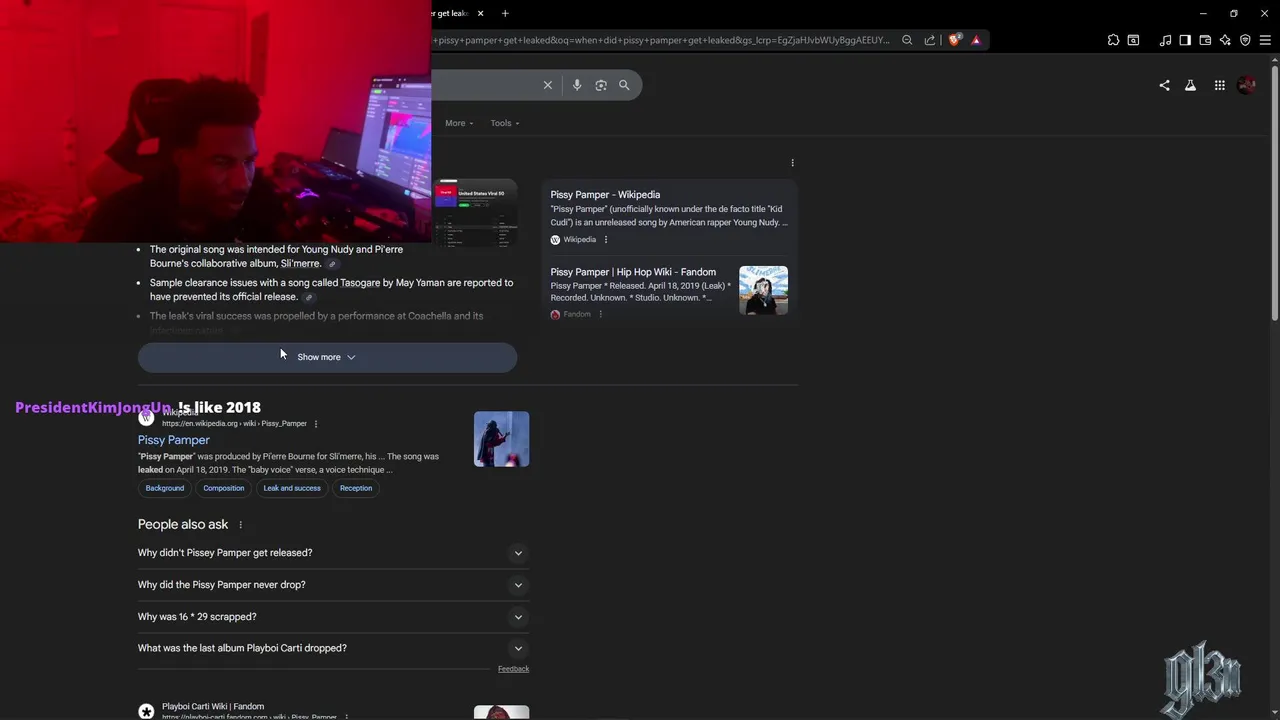The image size is (1280, 720).
Task: Jump to the Reception section chip
Action: 356,488
